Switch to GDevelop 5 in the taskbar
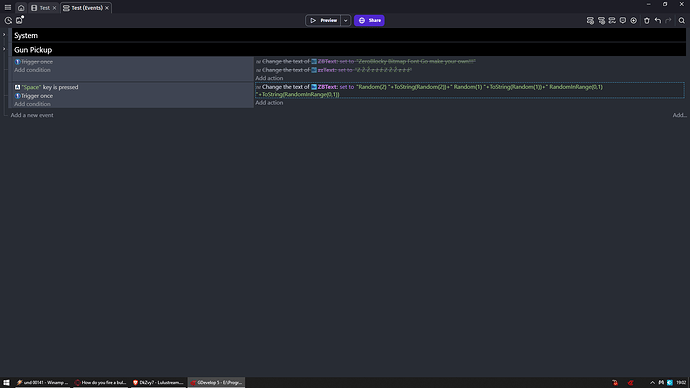This screenshot has height=388, width=690. [217, 383]
